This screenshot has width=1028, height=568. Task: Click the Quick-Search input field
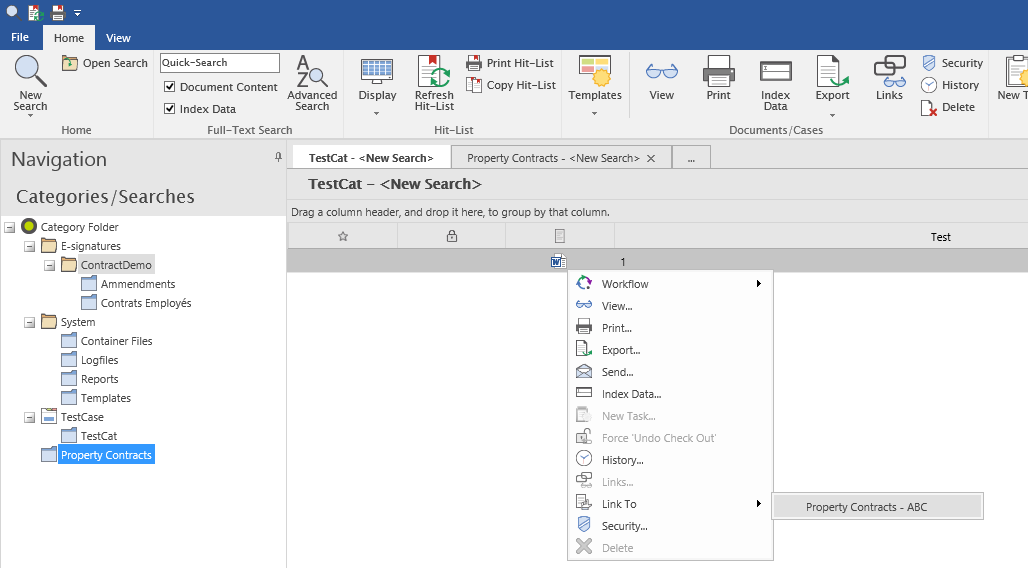[x=219, y=63]
